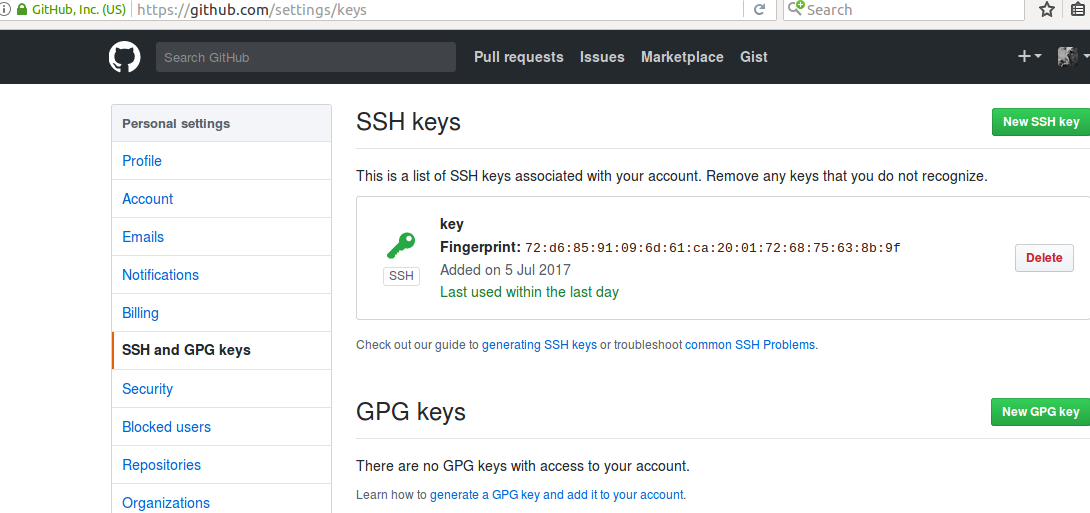Click the SSH badge label
1090x513 pixels.
click(x=401, y=276)
